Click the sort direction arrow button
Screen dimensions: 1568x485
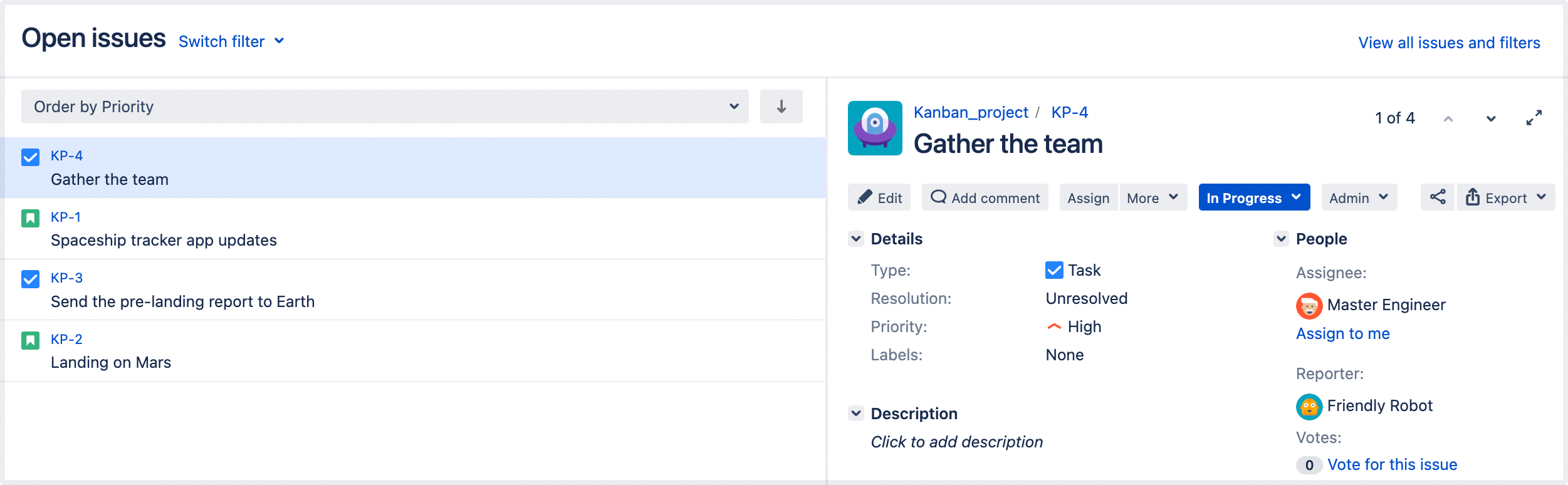click(781, 107)
